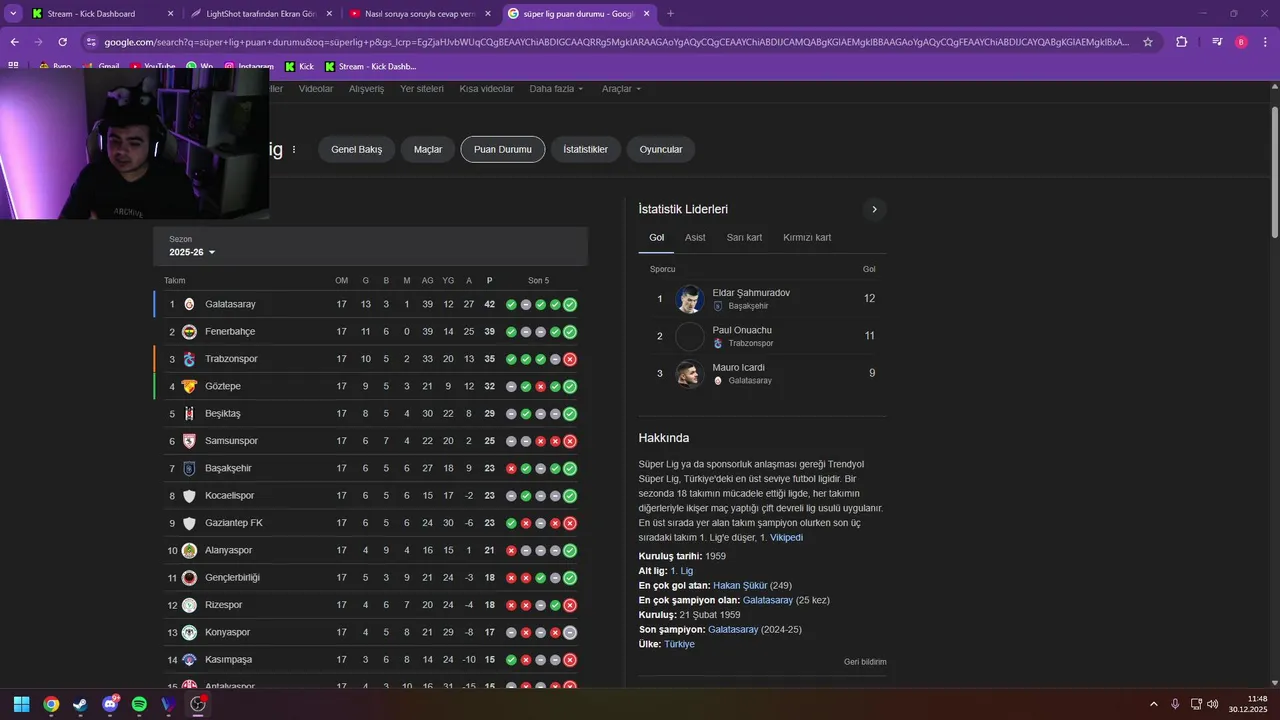This screenshot has width=1280, height=720.
Task: Open the Windows Start menu
Action: 21,704
